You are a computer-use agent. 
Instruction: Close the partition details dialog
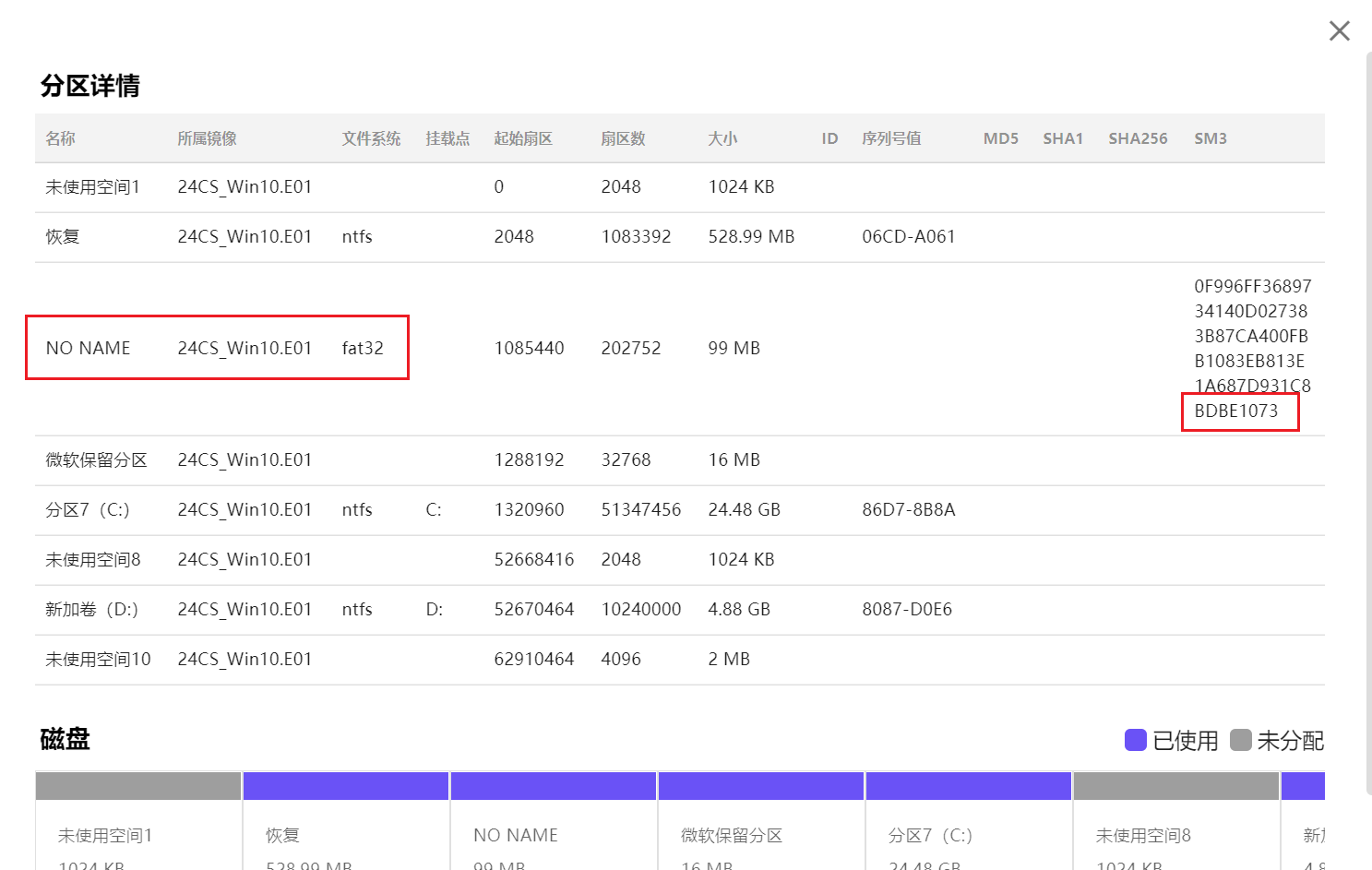(1339, 31)
